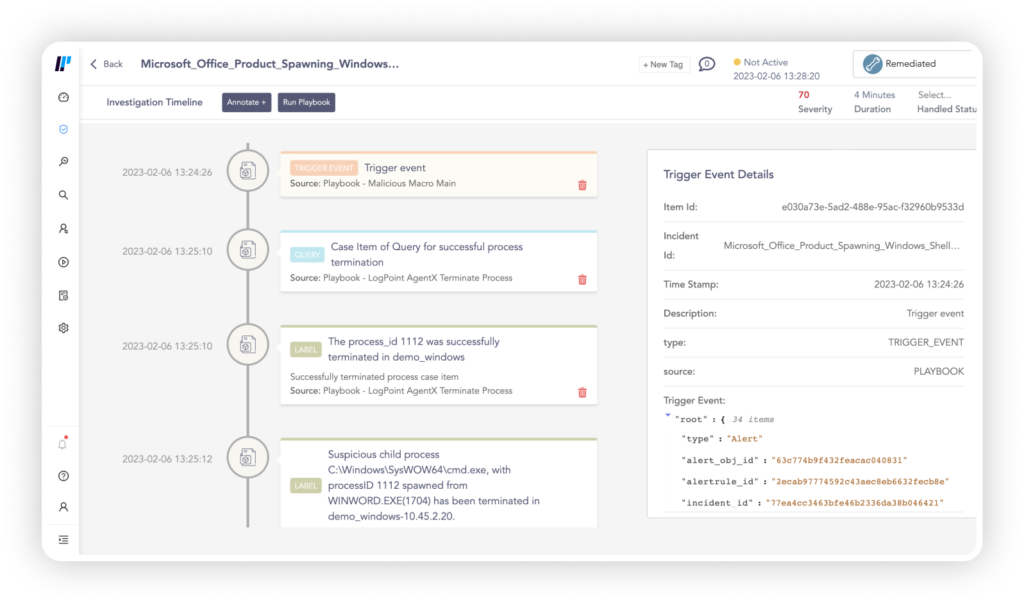Open the report document icon in sidebar
This screenshot has width=1024, height=603.
pyautogui.click(x=63, y=295)
